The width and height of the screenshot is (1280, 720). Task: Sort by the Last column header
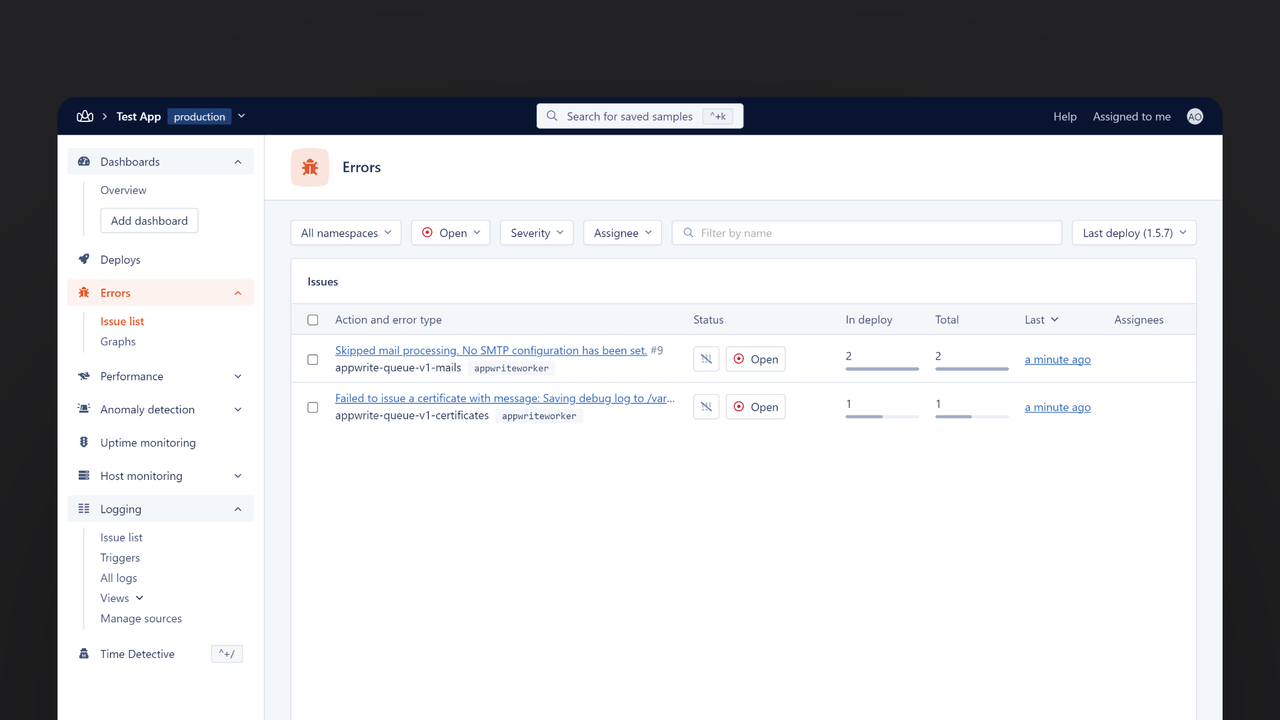click(x=1041, y=320)
